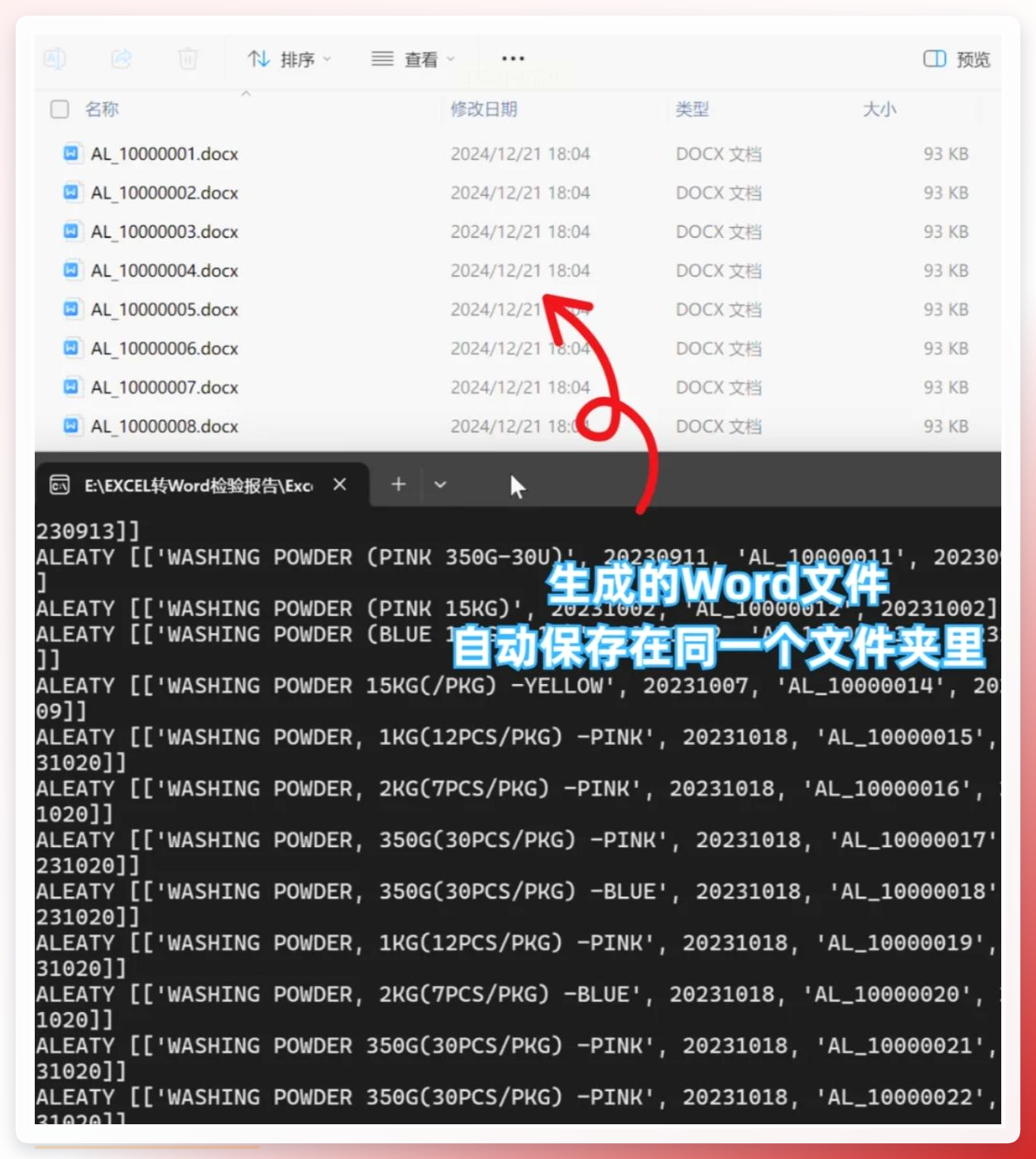Screen dimensions: 1036x1159
Task: Sort files by the 类型 column header
Action: (x=692, y=109)
